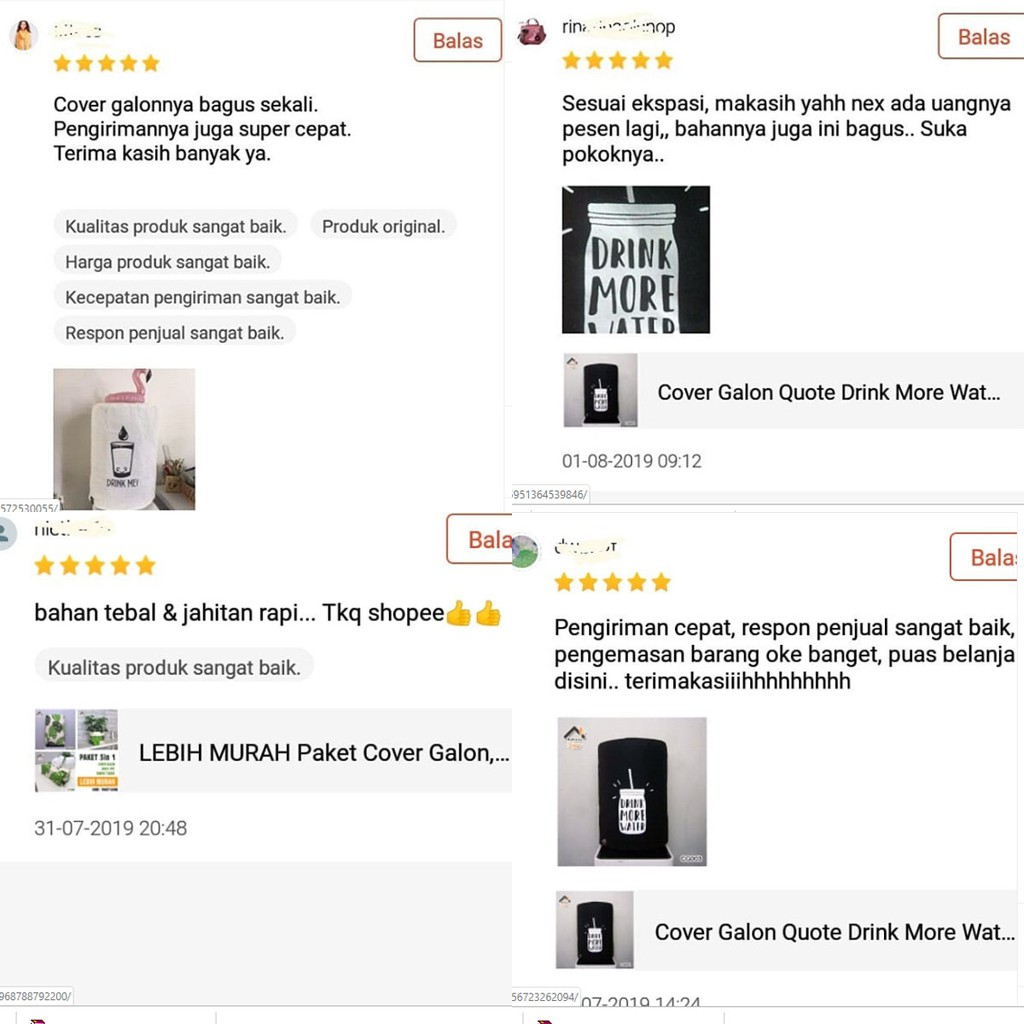Screen dimensions: 1024x1024
Task: Click Balas beside the Pengiriman cepat review
Action: [x=986, y=557]
